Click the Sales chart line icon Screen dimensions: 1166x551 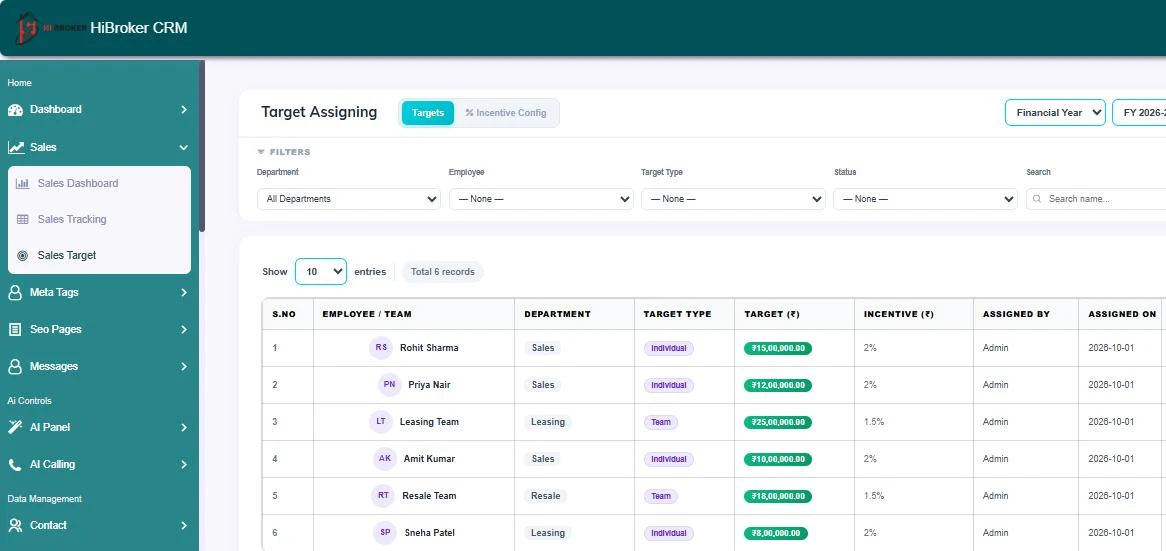16,147
